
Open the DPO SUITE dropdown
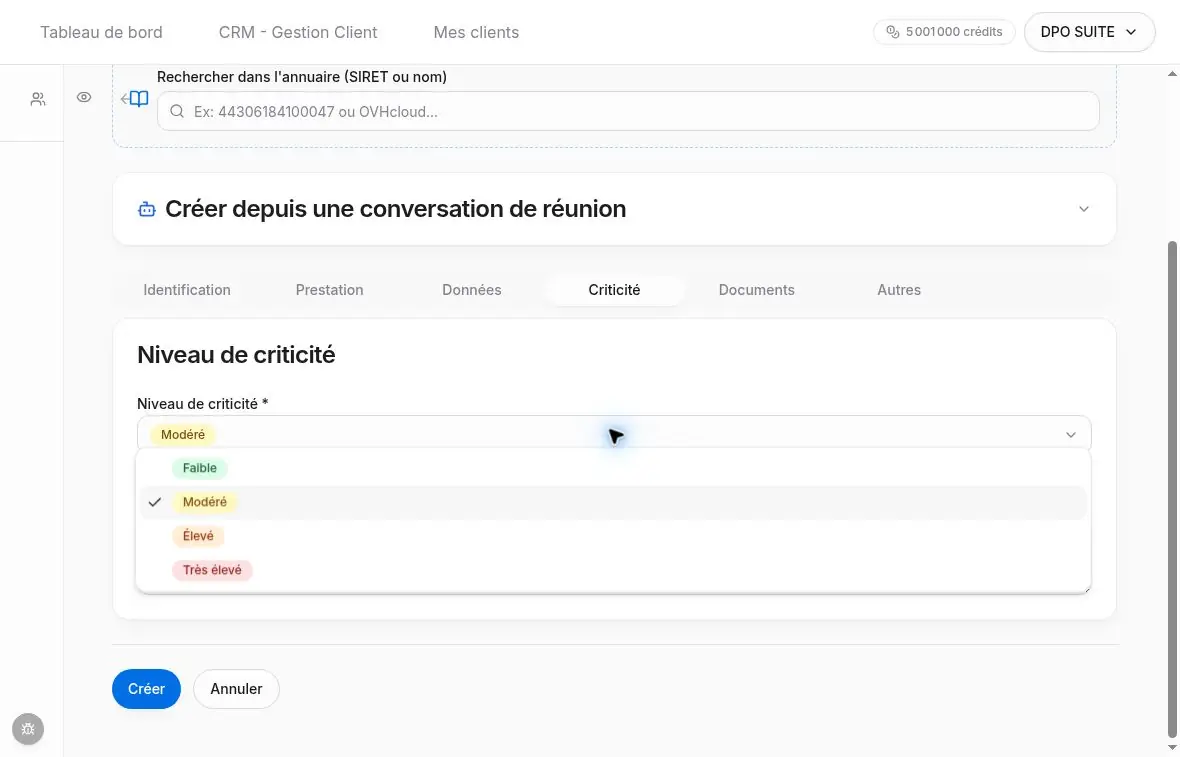[x=1089, y=32]
